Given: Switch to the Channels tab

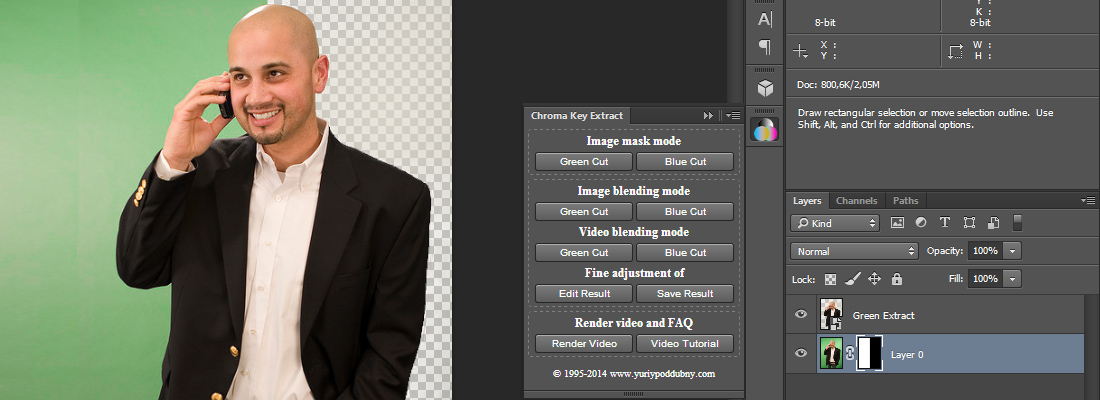Looking at the screenshot, I should pyautogui.click(x=857, y=201).
